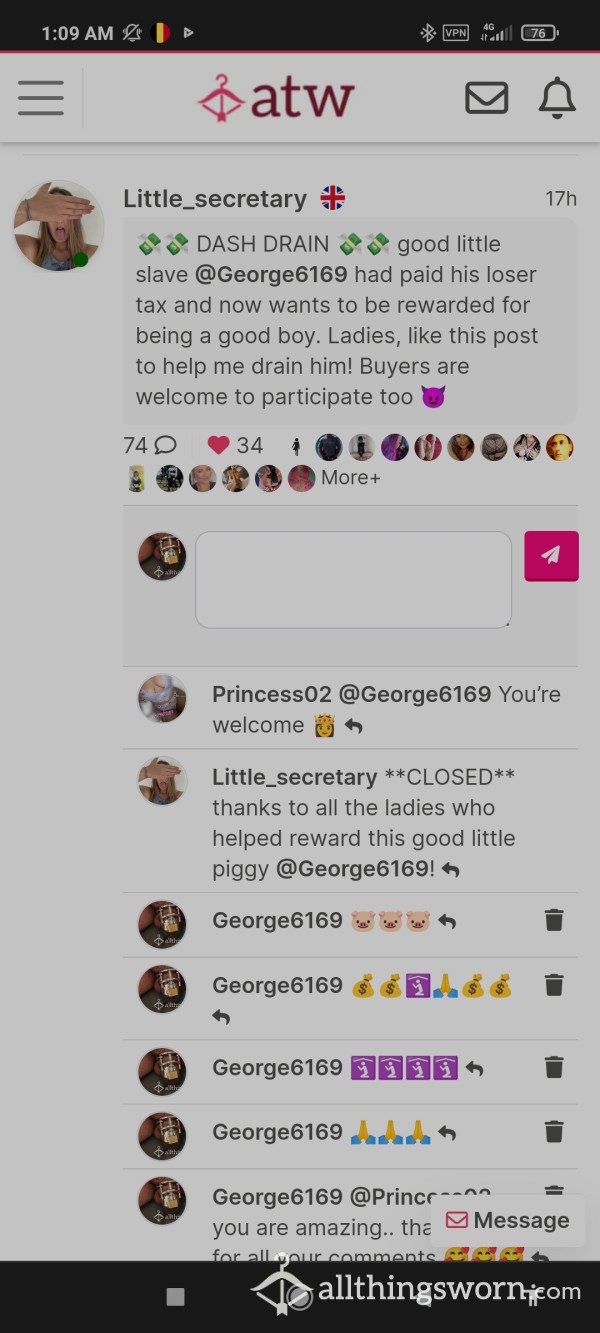View Little_secretary's profile picture
600x1333 pixels.
click(x=59, y=226)
